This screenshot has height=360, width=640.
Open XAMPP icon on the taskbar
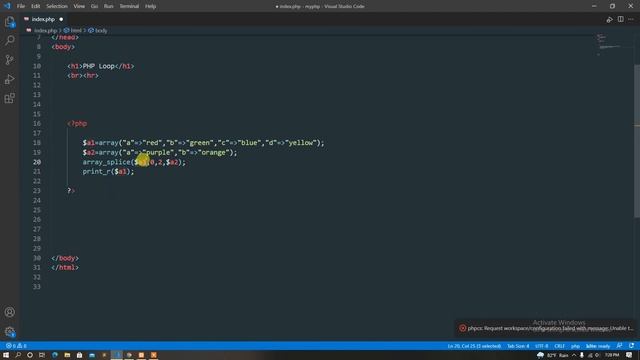point(153,355)
